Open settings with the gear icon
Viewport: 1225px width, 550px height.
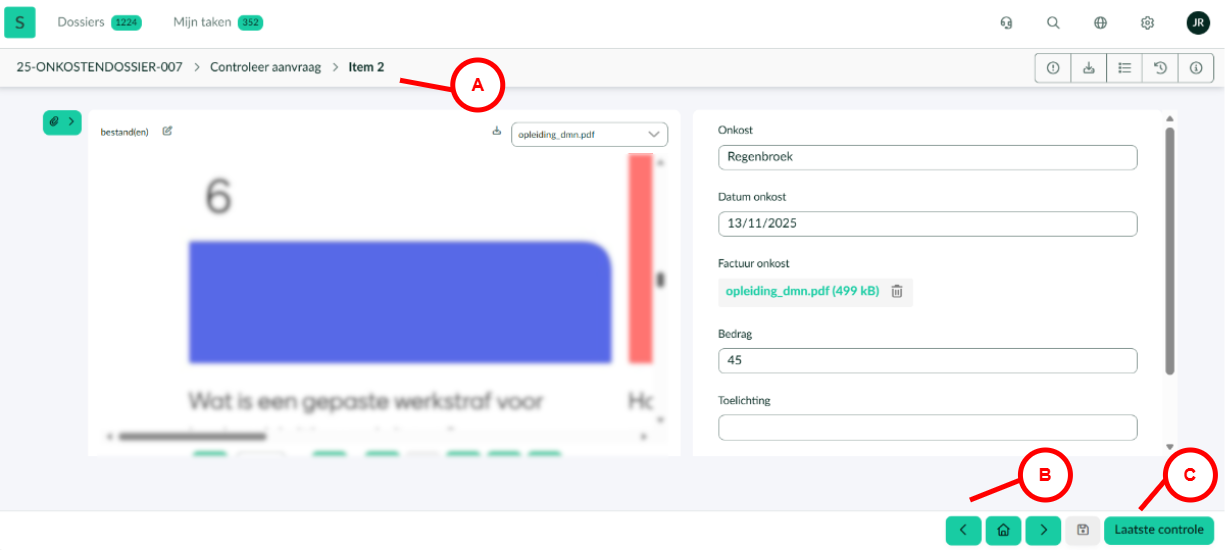point(1147,23)
